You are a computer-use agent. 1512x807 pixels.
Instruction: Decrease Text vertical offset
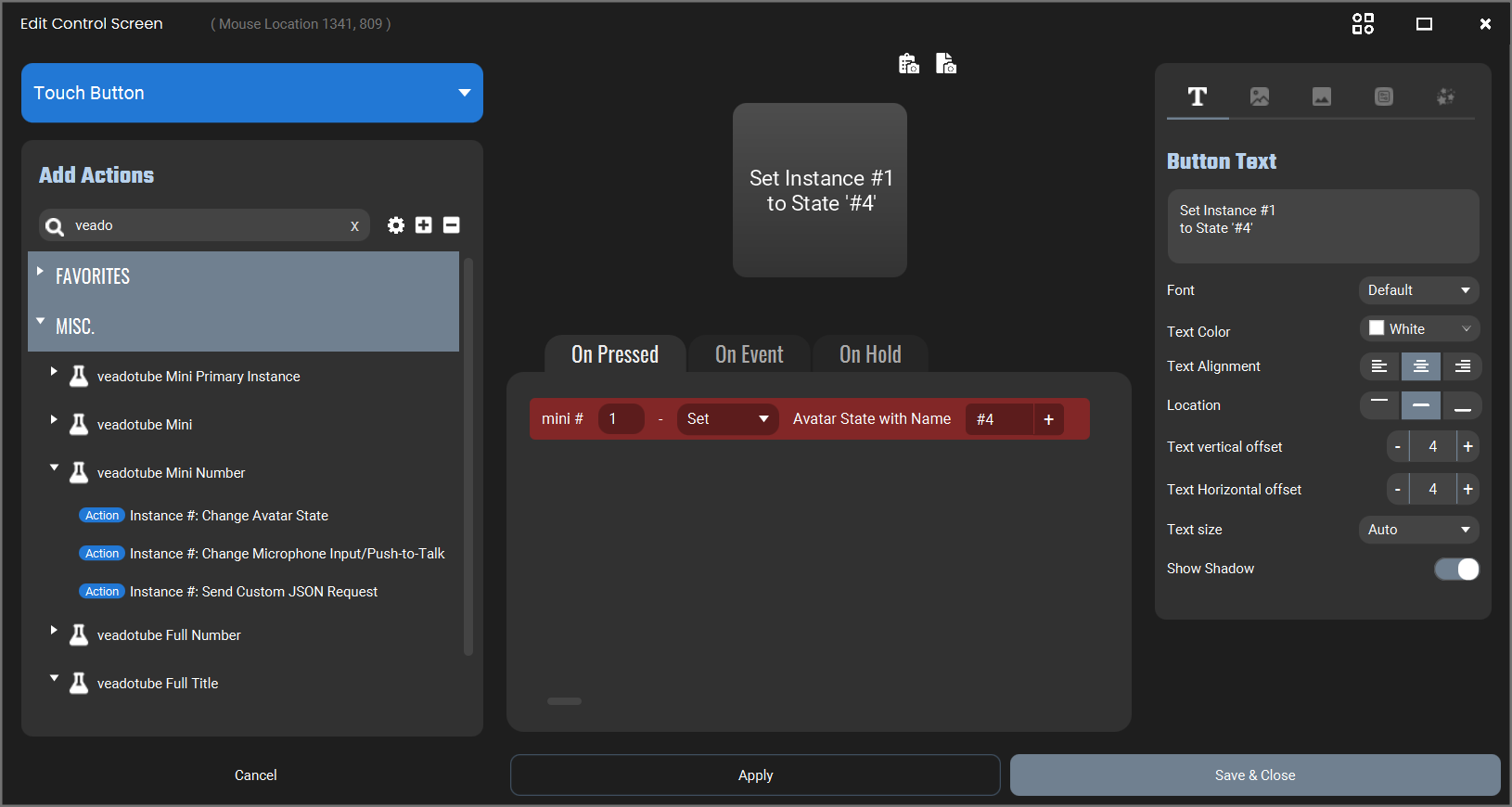point(1398,447)
